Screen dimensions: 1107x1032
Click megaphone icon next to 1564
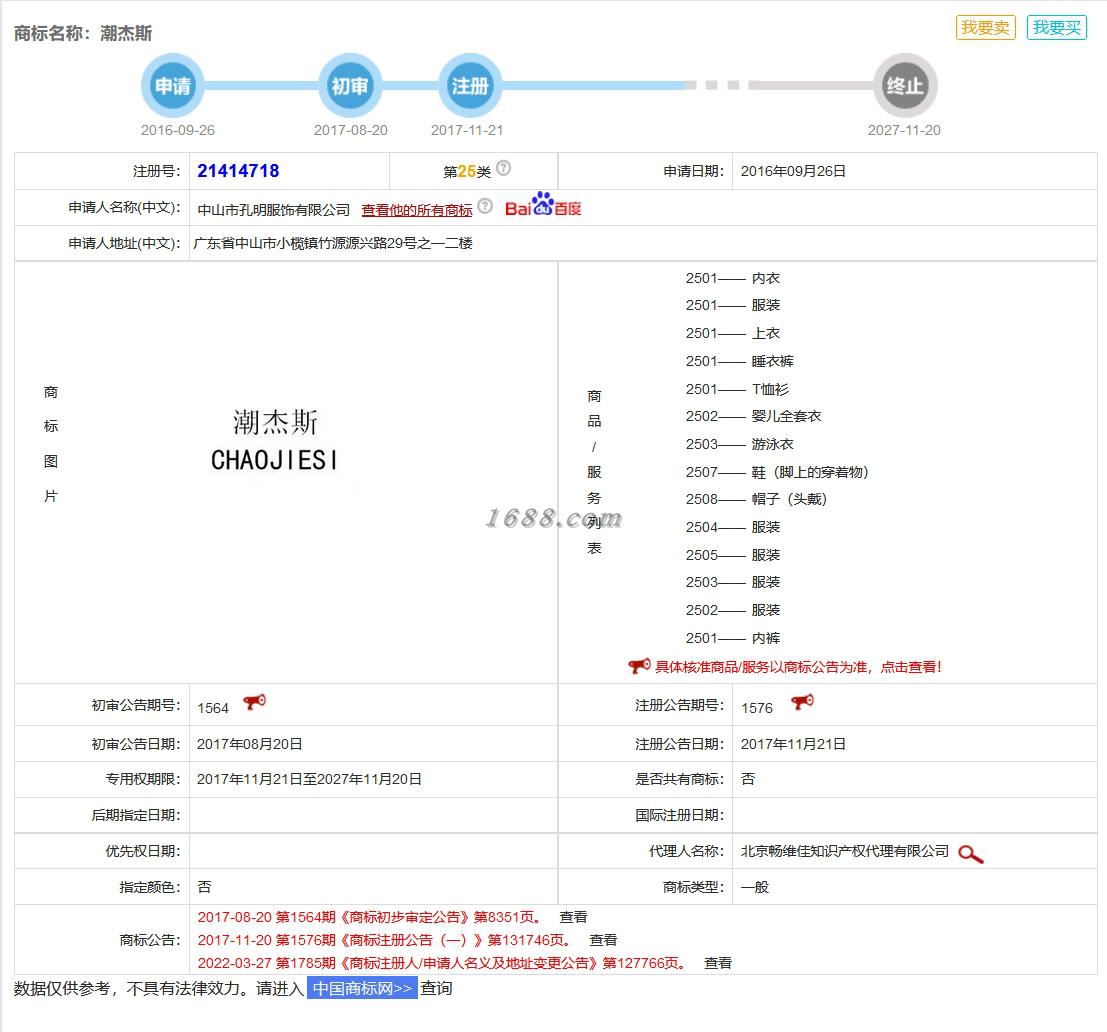pos(254,702)
